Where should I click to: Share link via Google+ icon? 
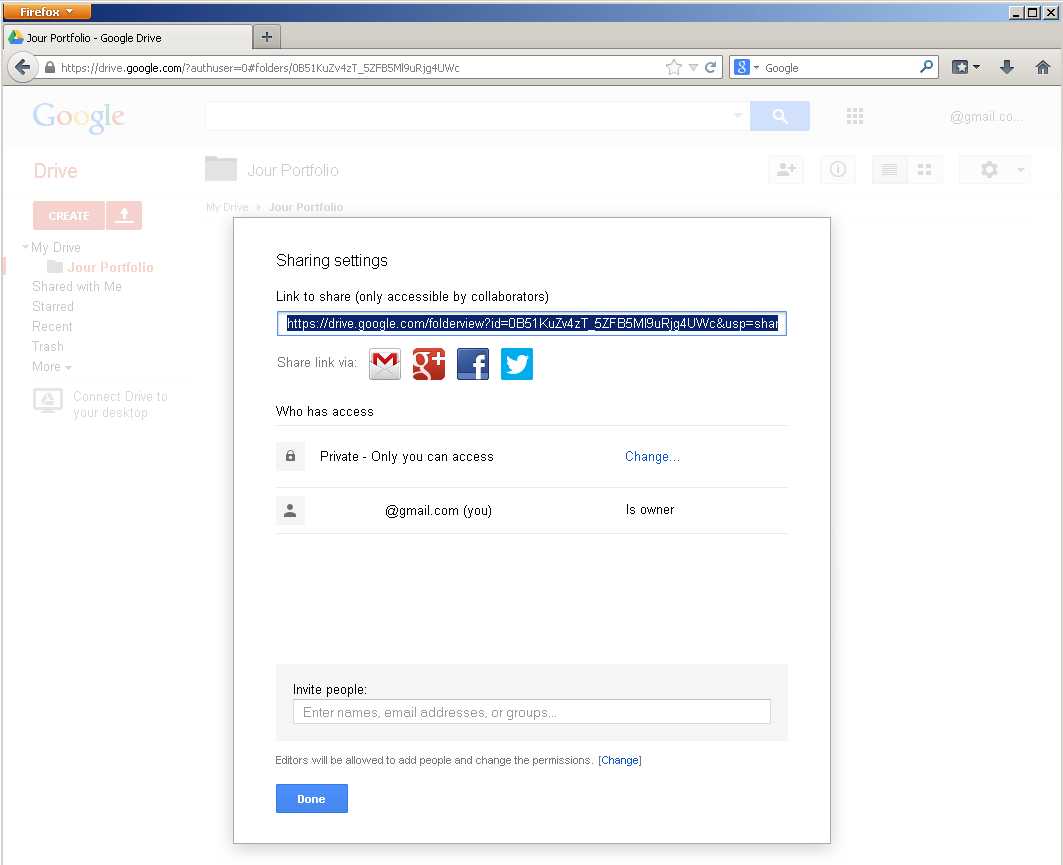pos(429,364)
